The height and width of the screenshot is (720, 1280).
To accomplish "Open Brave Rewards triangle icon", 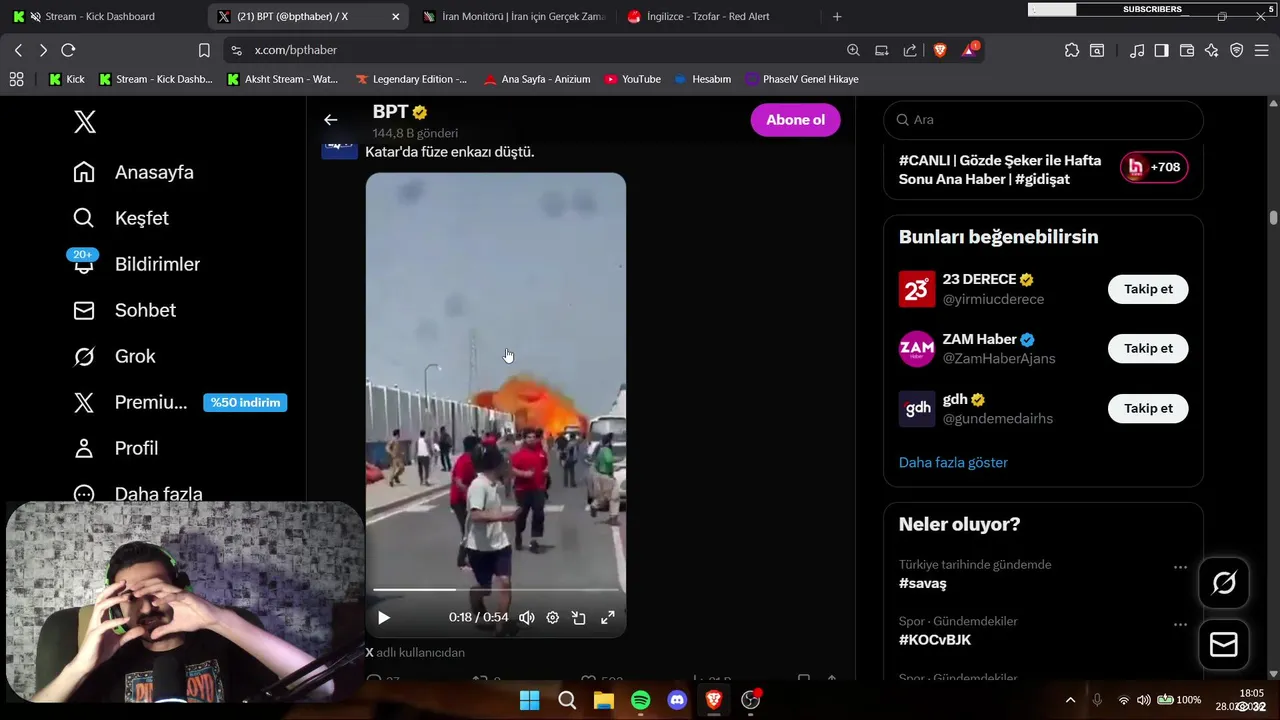I will [969, 50].
